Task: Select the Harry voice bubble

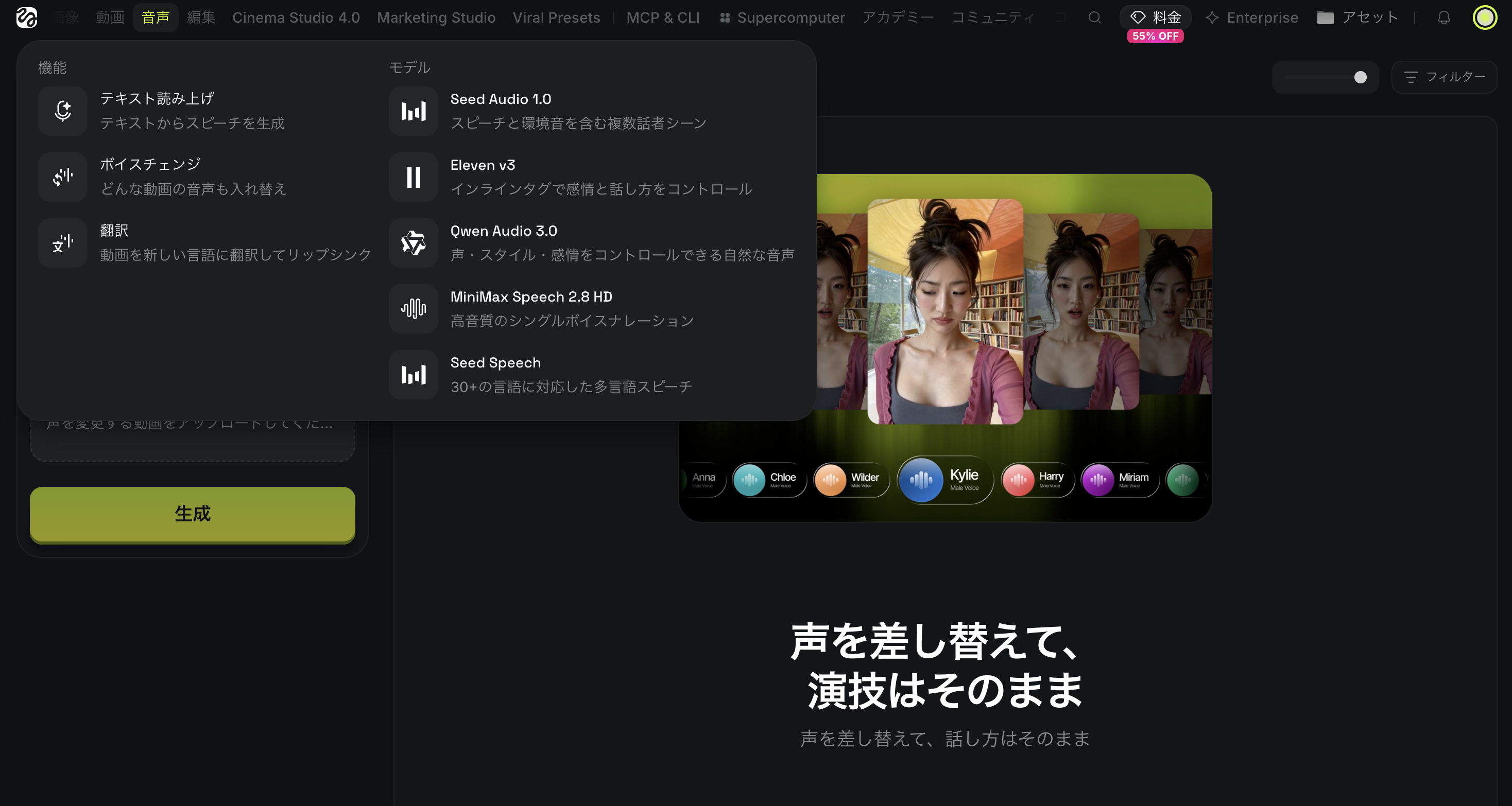Action: pos(1037,480)
